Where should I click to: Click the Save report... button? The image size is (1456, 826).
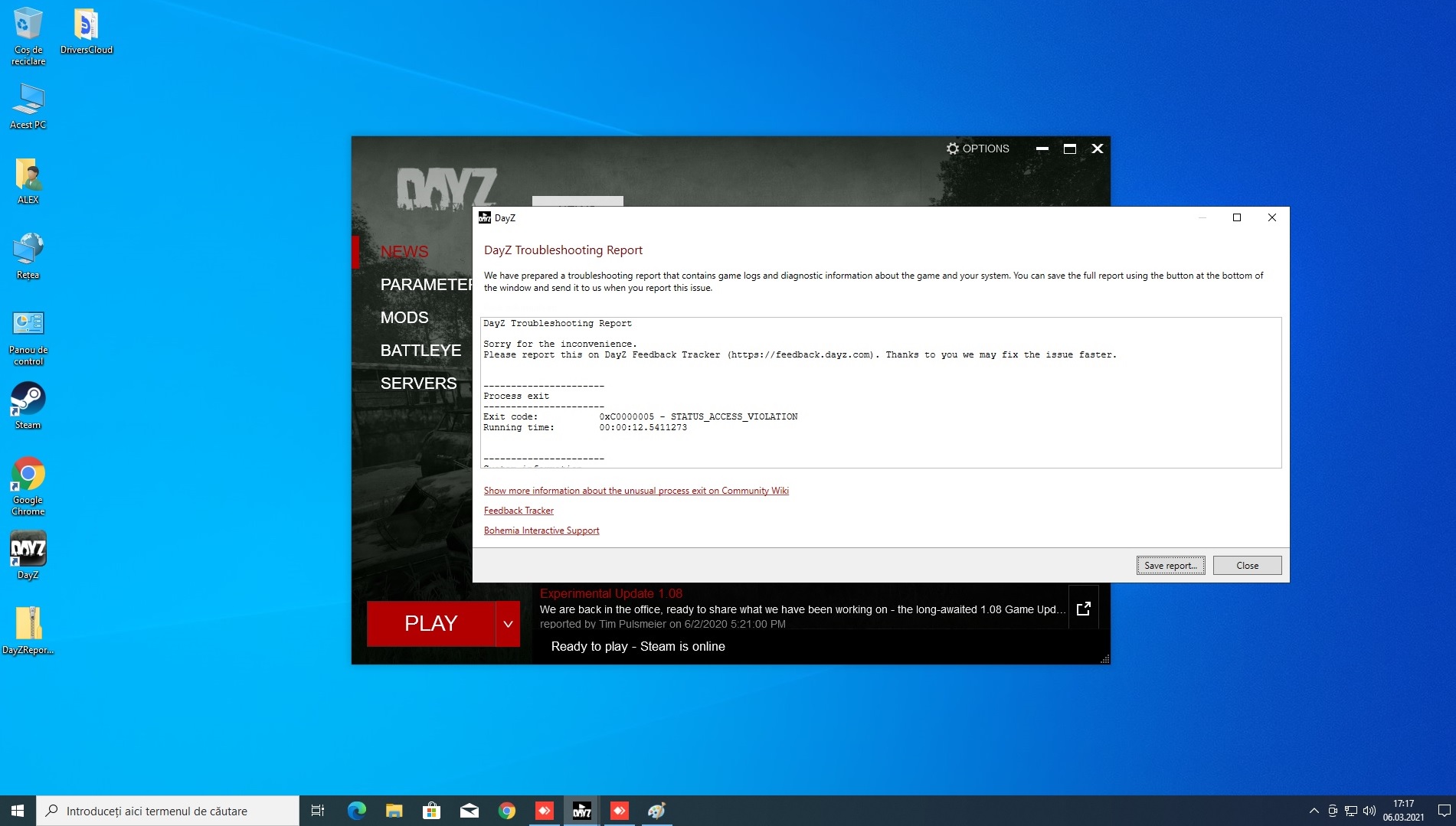coord(1170,565)
